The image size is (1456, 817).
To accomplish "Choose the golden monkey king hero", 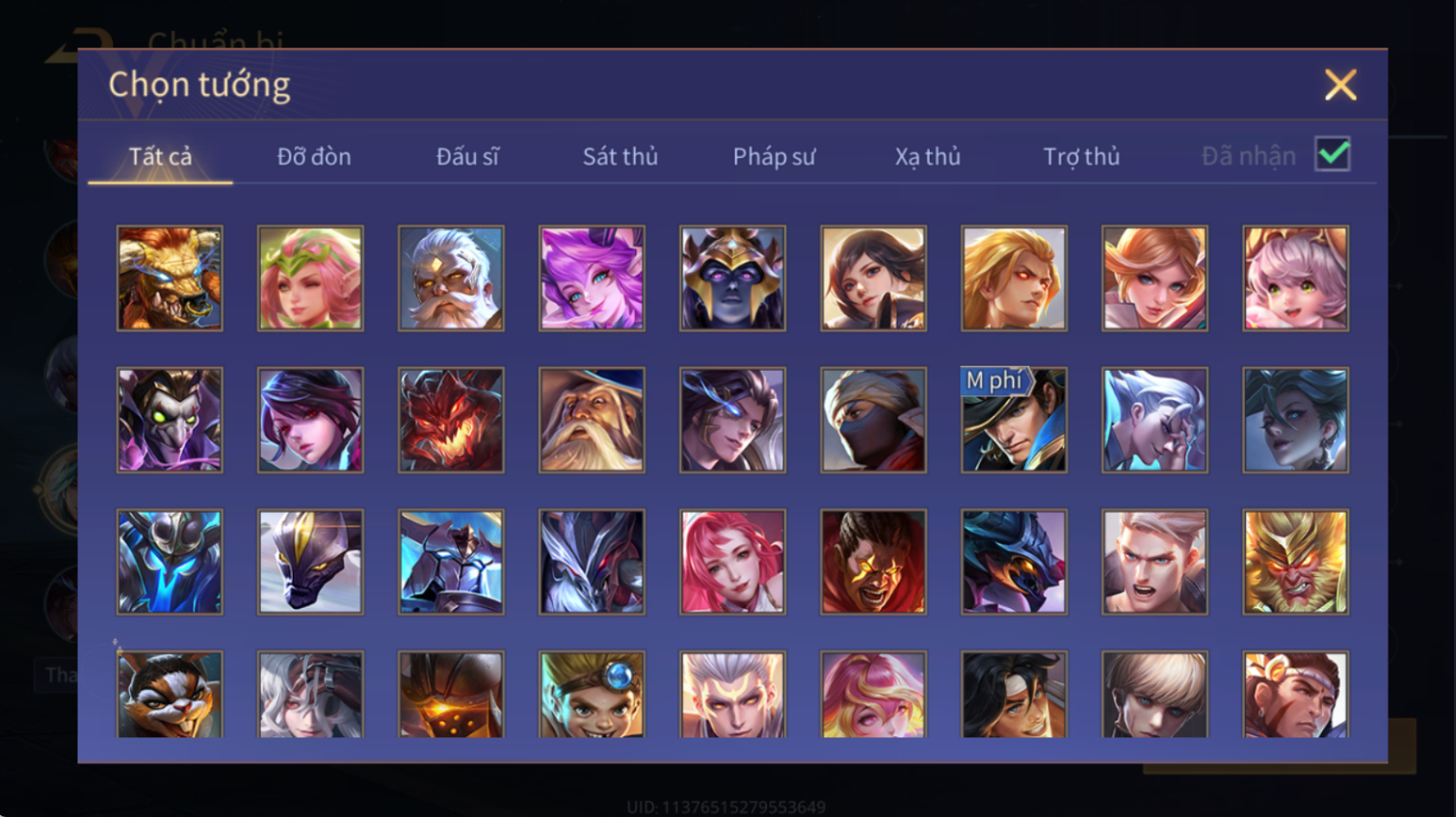I will (x=1295, y=562).
